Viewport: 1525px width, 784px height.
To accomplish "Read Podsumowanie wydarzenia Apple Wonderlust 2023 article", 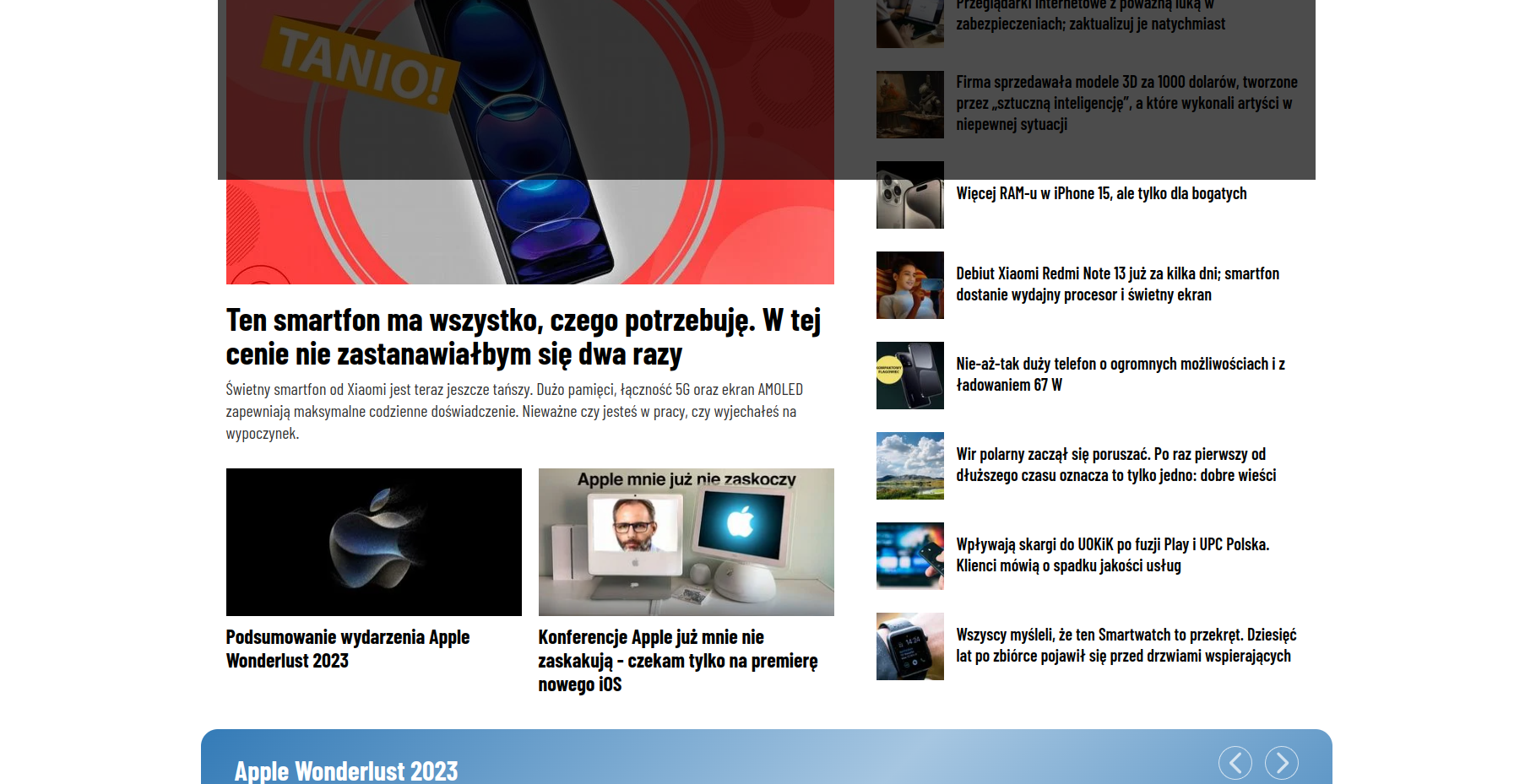I will click(x=347, y=648).
